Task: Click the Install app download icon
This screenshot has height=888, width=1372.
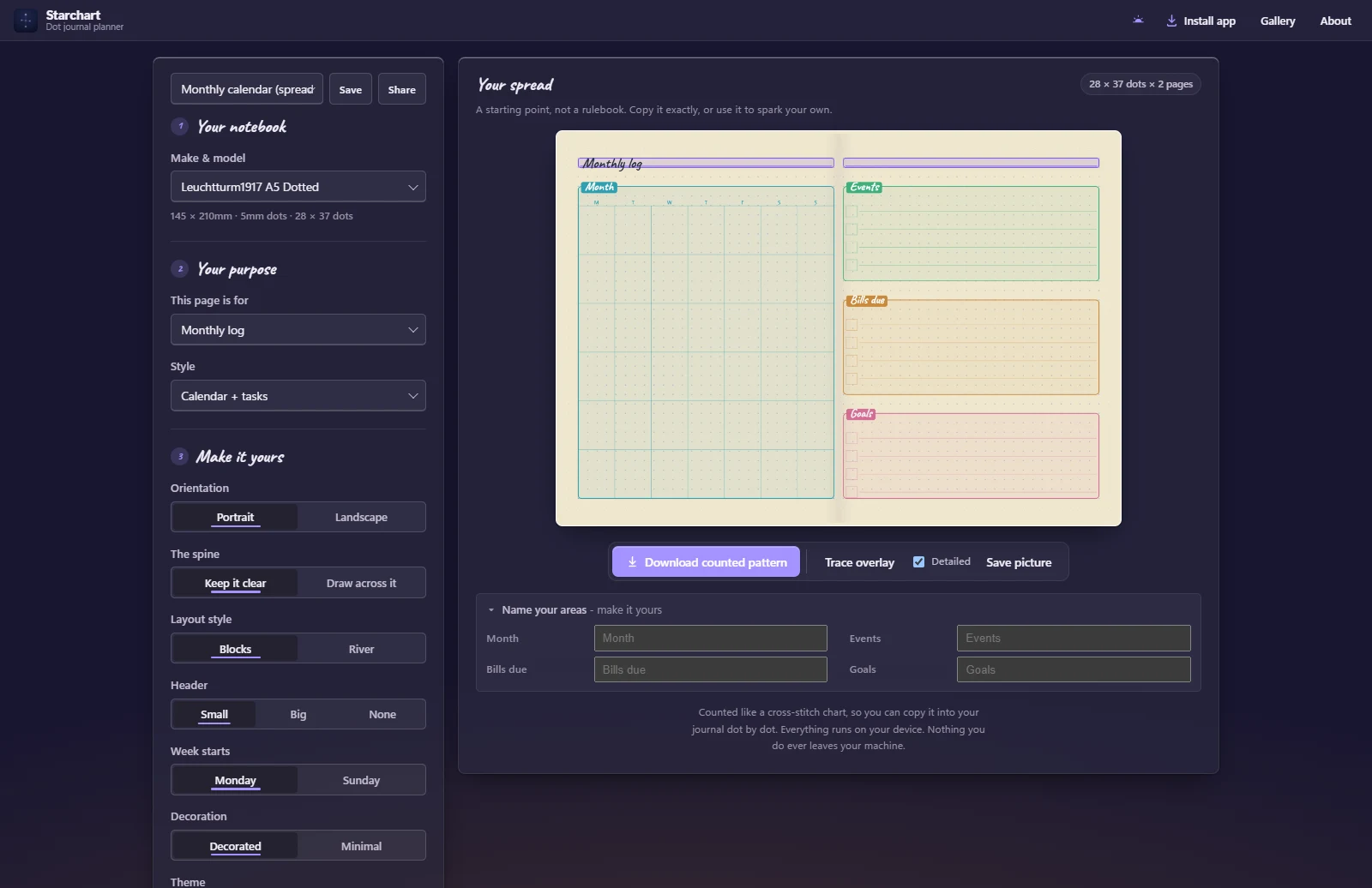Action: coord(1171,21)
